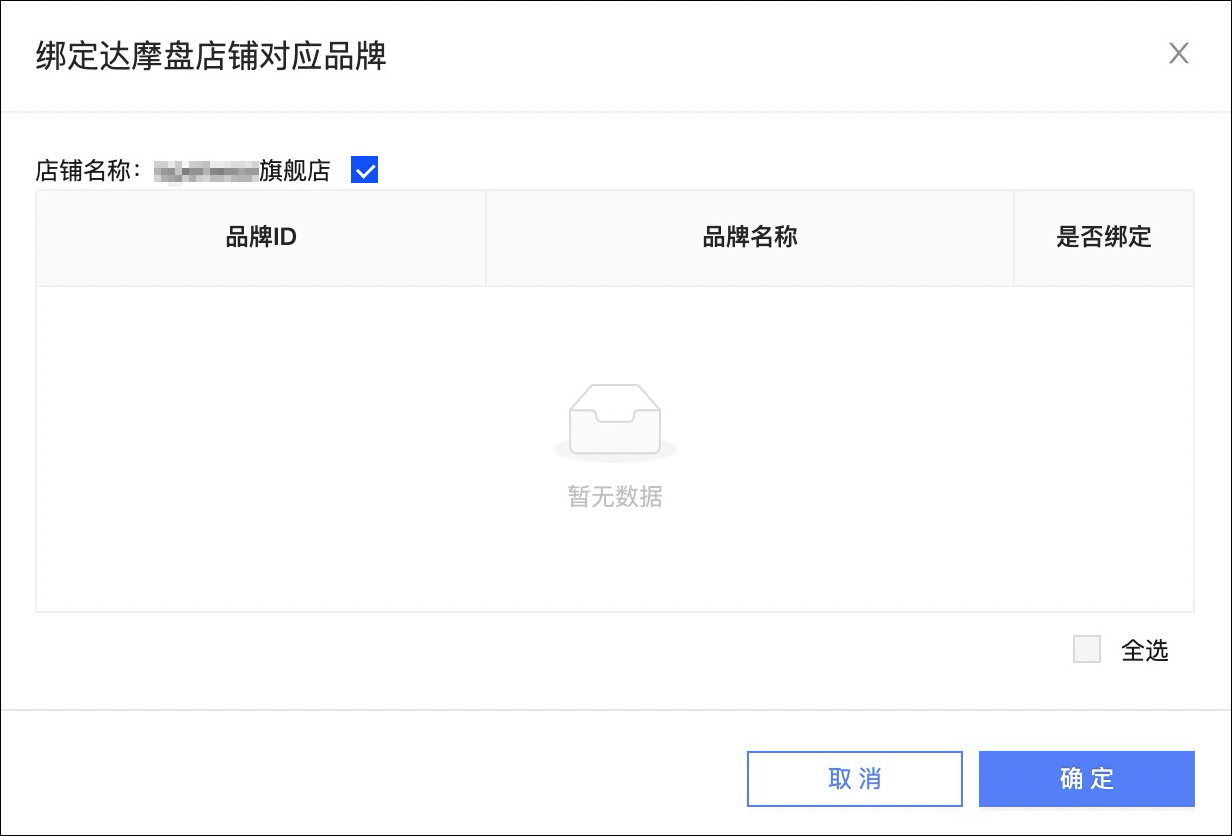The width and height of the screenshot is (1232, 836).
Task: Tick the 全选 select-all checkbox
Action: pos(1087,650)
